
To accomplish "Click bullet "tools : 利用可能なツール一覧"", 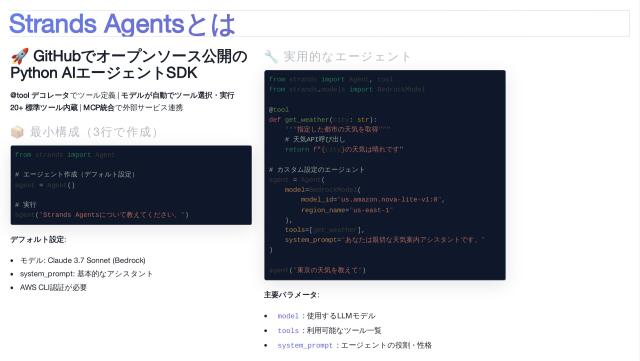I will tap(329, 331).
